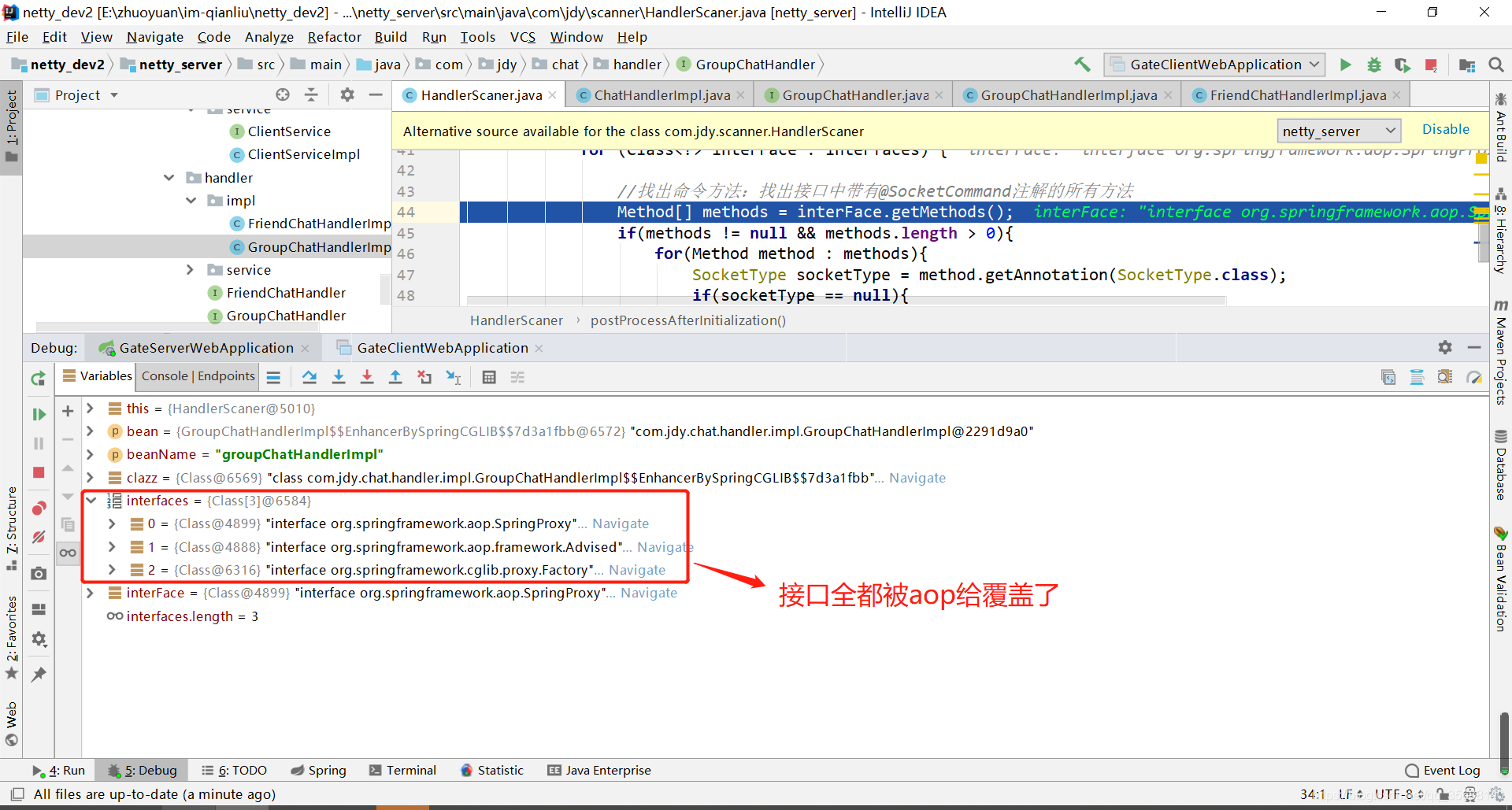Click Run to Cursor icon
The width and height of the screenshot is (1512, 810).
coord(454,377)
